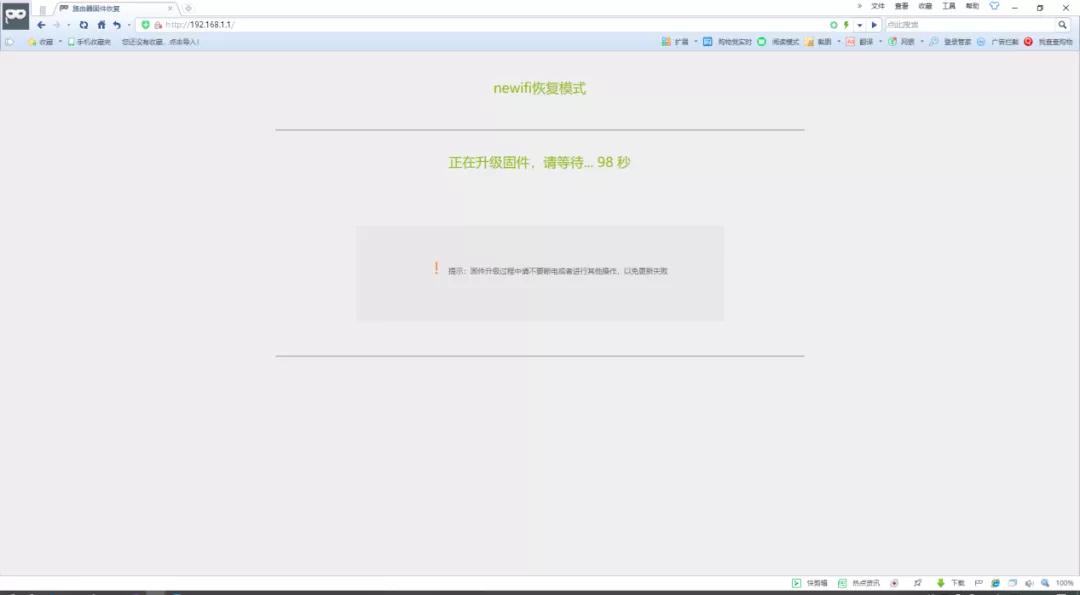The height and width of the screenshot is (595, 1080).
Task: Reload the page with the refresh icon
Action: coord(83,25)
